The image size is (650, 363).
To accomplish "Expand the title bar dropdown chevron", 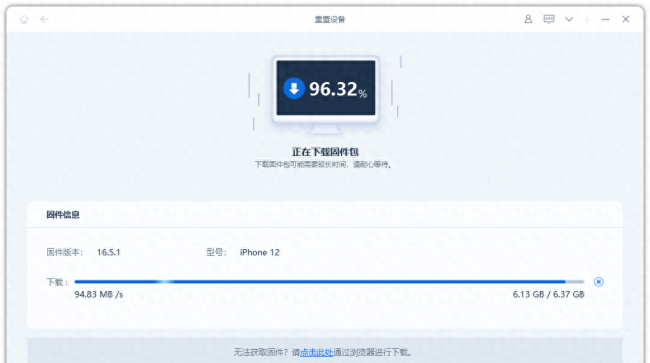I will tap(569, 19).
